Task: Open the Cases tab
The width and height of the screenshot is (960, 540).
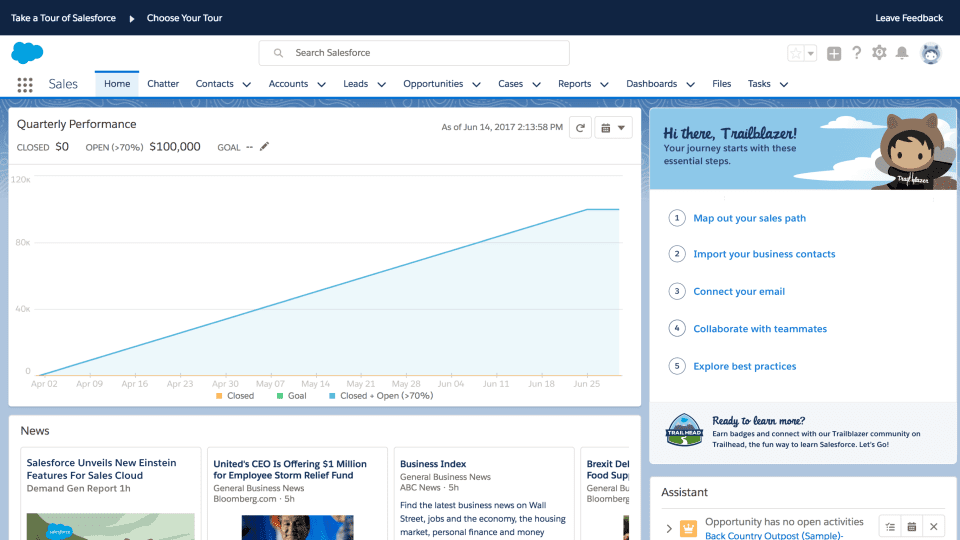Action: pos(510,84)
